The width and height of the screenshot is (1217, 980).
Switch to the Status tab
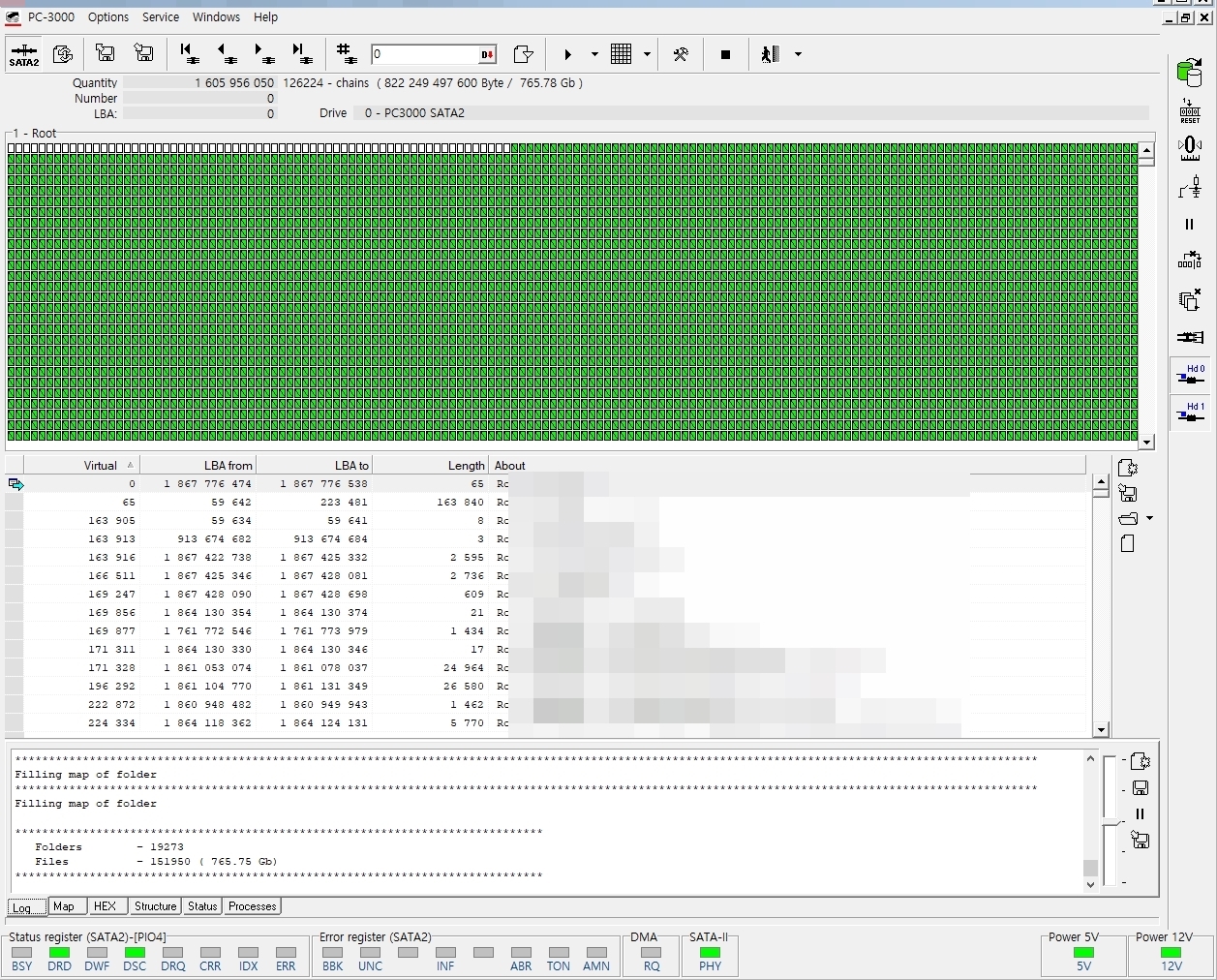click(202, 906)
